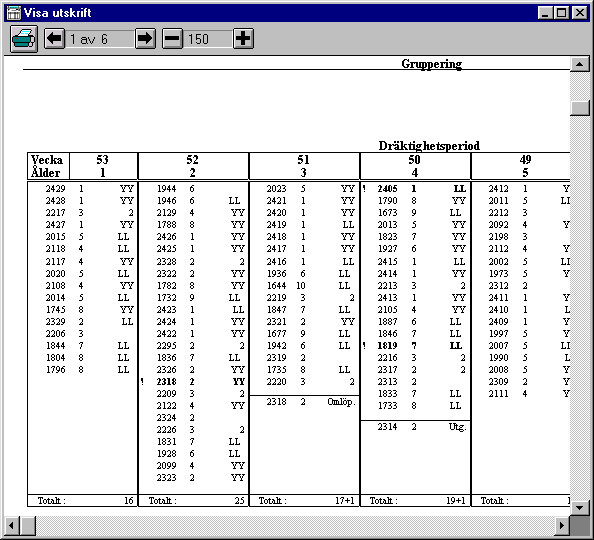Close the Visa utskrift window
The image size is (594, 540).
coord(580,13)
